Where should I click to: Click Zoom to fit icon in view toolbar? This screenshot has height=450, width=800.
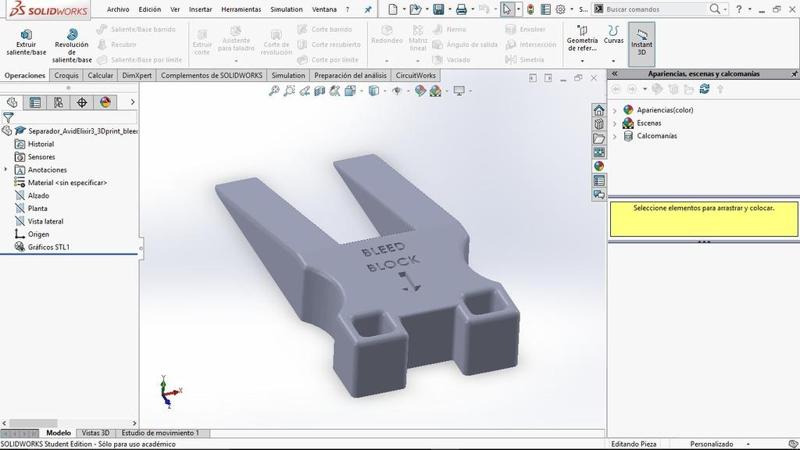(274, 91)
